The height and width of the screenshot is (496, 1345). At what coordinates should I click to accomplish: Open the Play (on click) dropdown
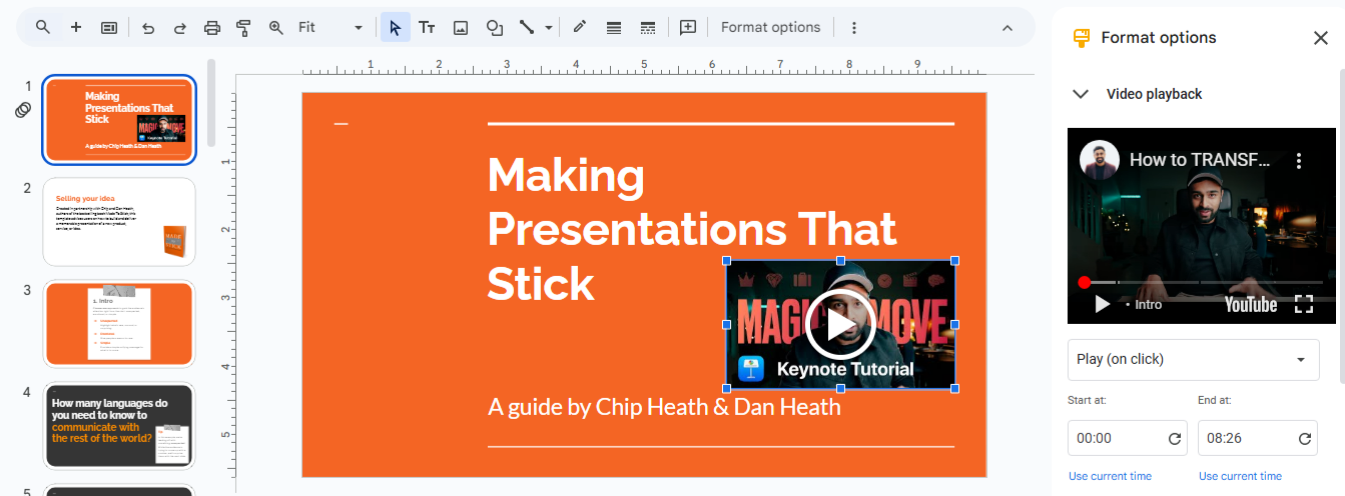(1193, 360)
